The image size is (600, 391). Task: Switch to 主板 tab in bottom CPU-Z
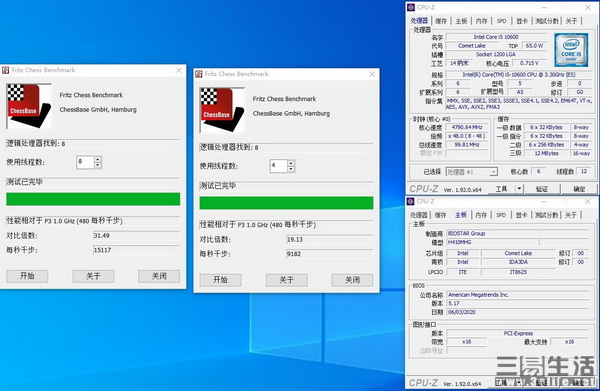point(461,215)
